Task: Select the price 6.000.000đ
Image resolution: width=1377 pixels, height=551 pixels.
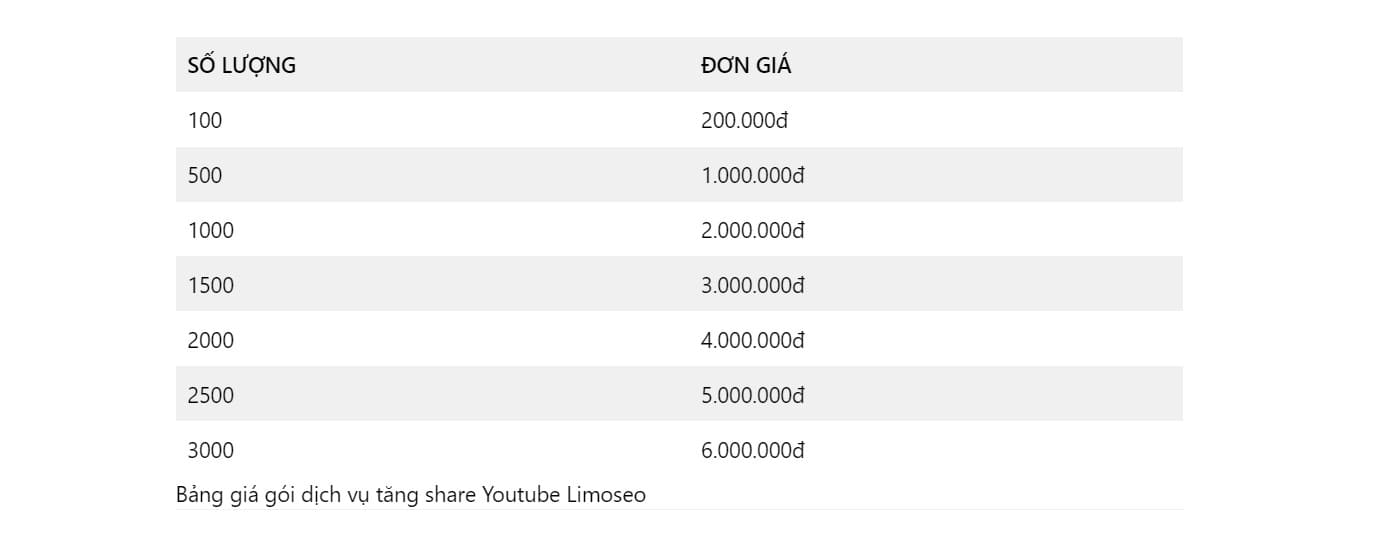Action: coord(753,450)
